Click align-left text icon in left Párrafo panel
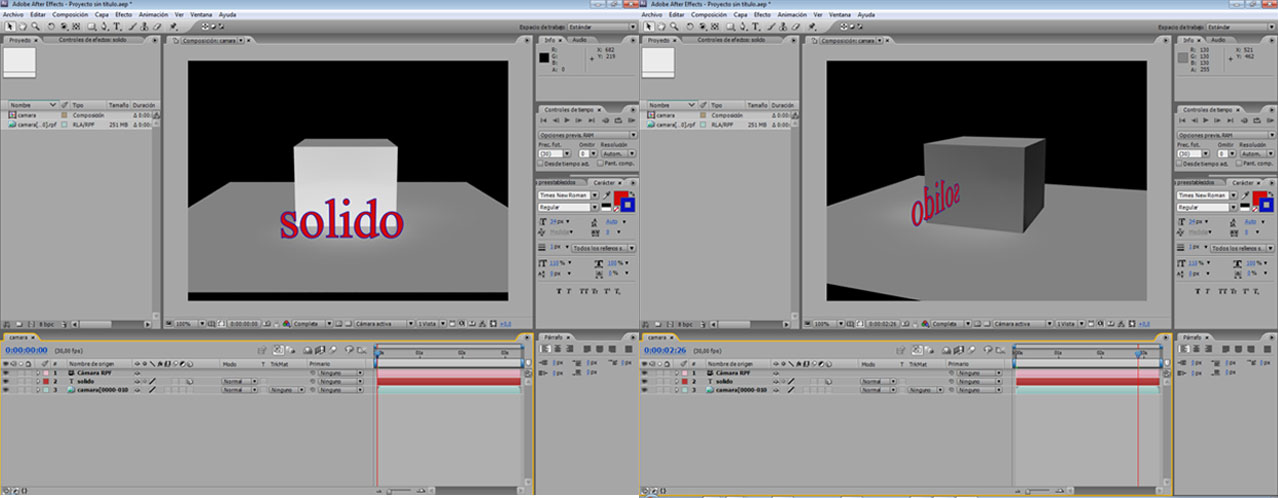 [x=545, y=349]
